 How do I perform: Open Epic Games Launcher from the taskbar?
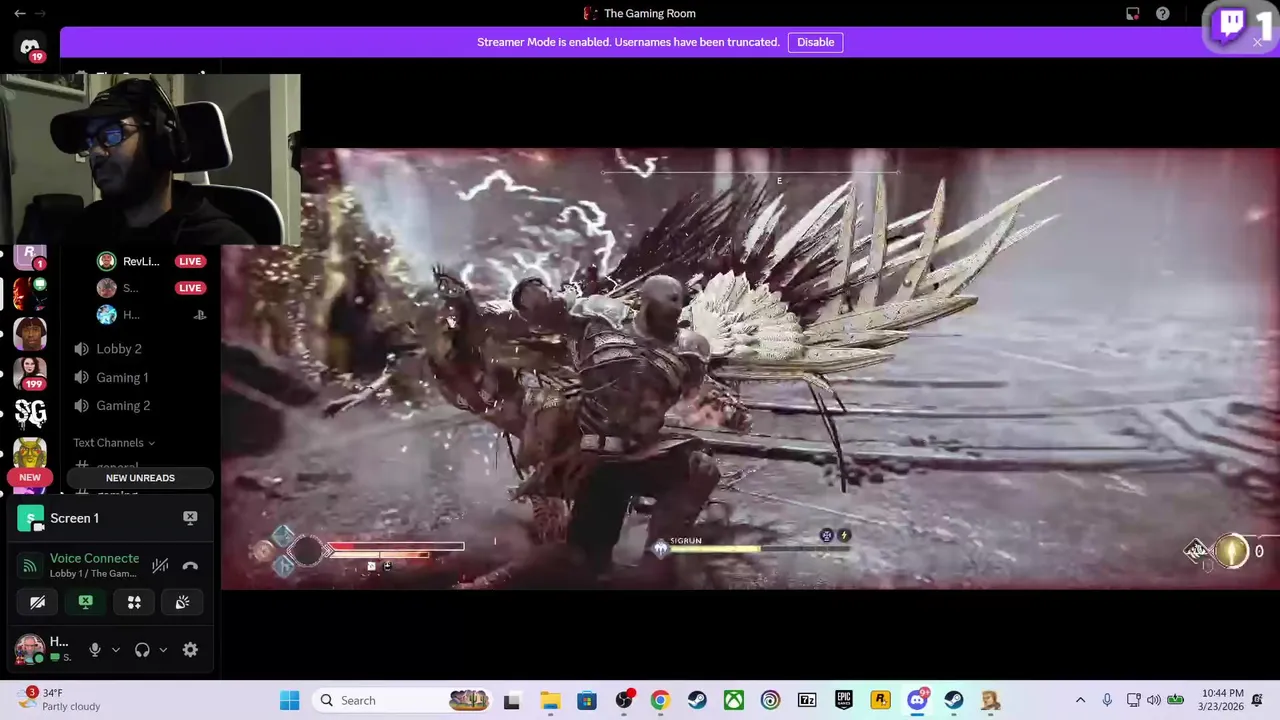[x=844, y=701]
